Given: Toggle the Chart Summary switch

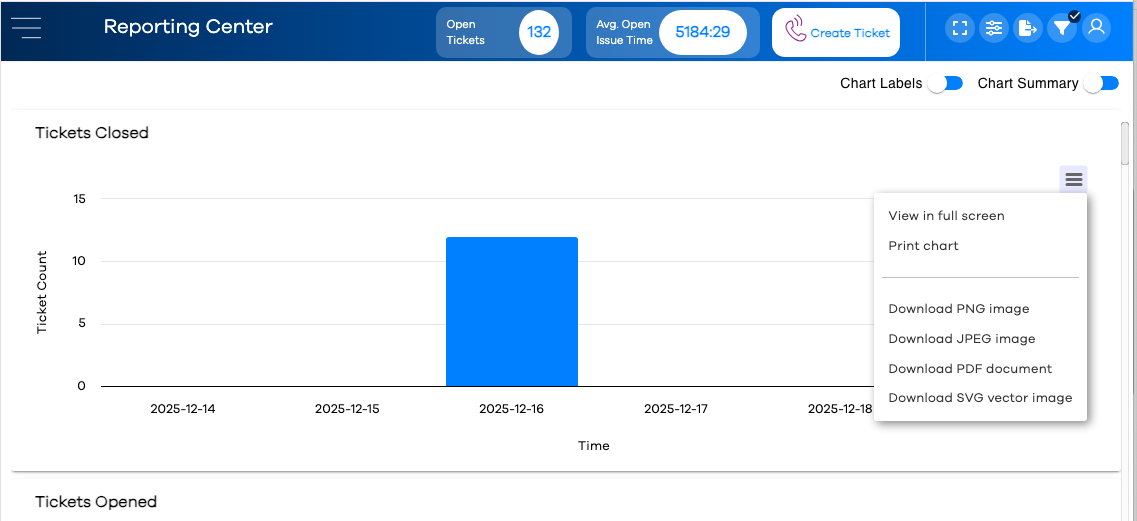Looking at the screenshot, I should pyautogui.click(x=1101, y=83).
